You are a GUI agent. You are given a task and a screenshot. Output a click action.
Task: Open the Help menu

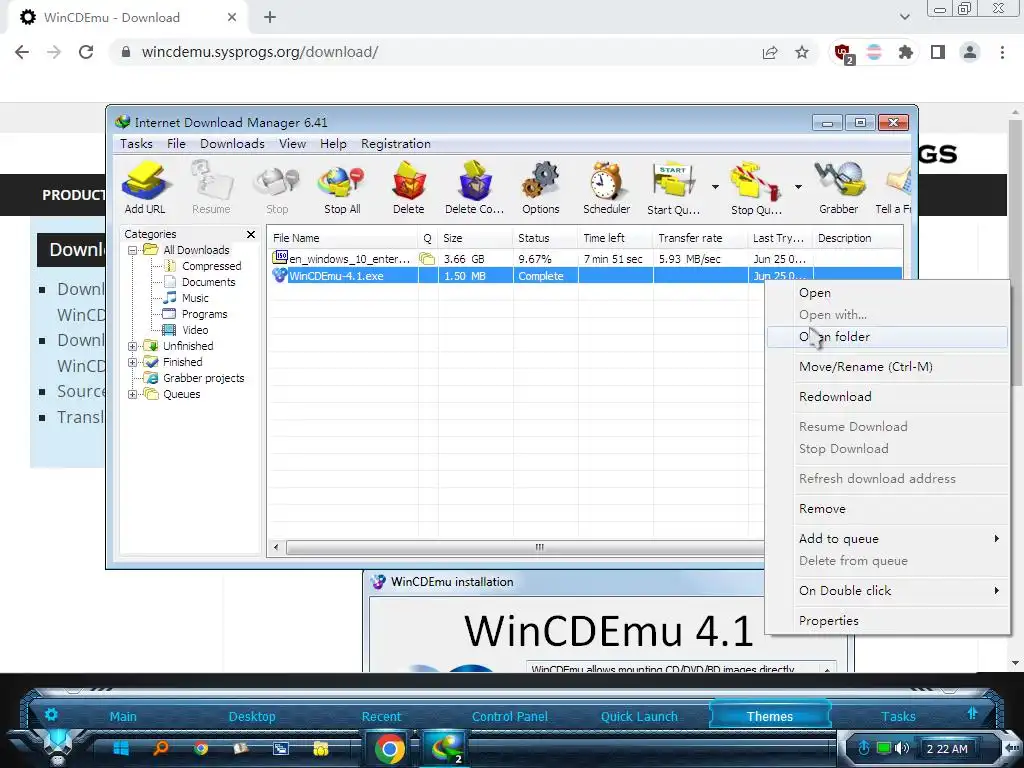click(x=333, y=144)
